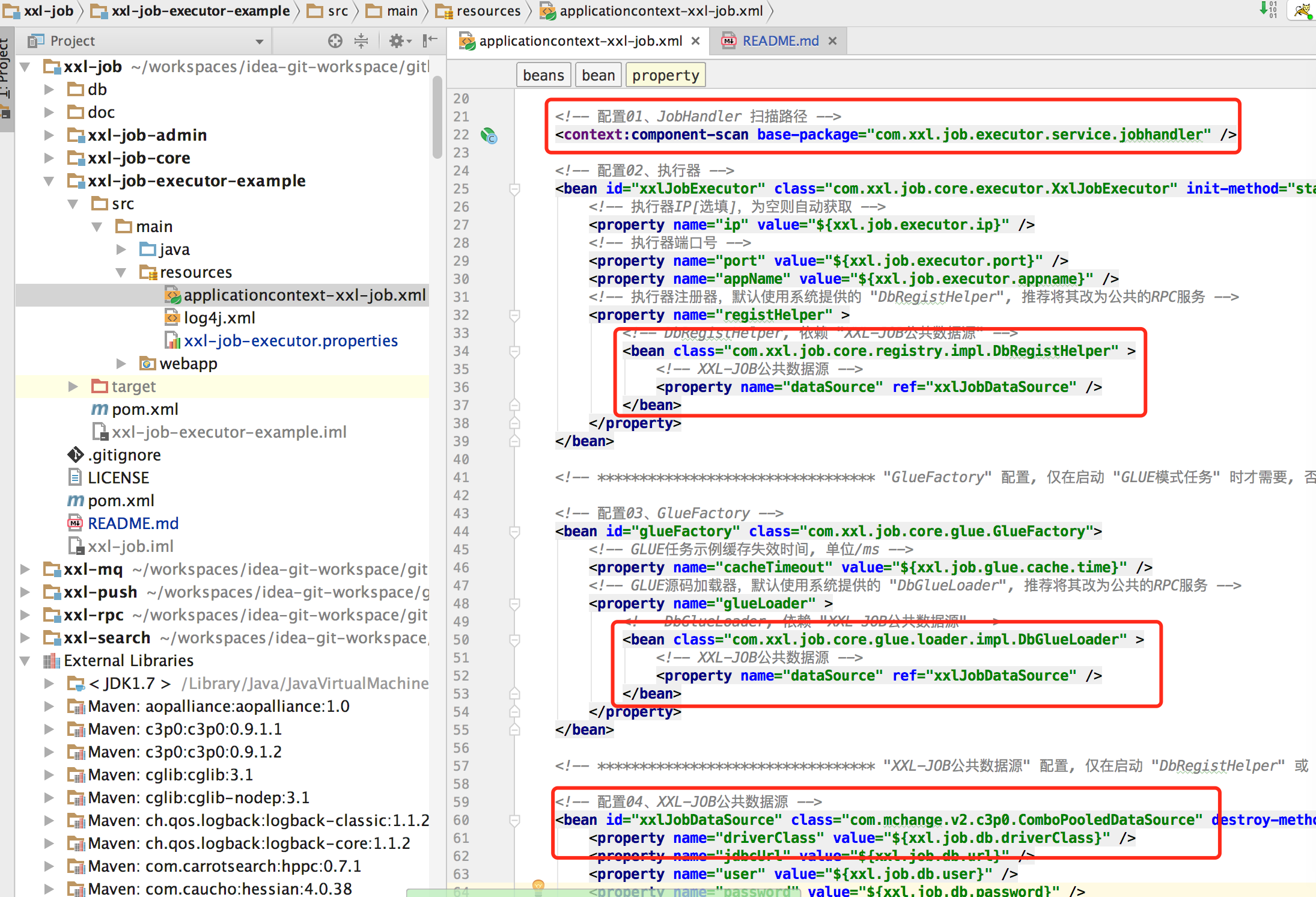Close the applicationcontext-xxl-job.xml tab
Viewport: 1316px width, 897px height.
click(x=695, y=41)
